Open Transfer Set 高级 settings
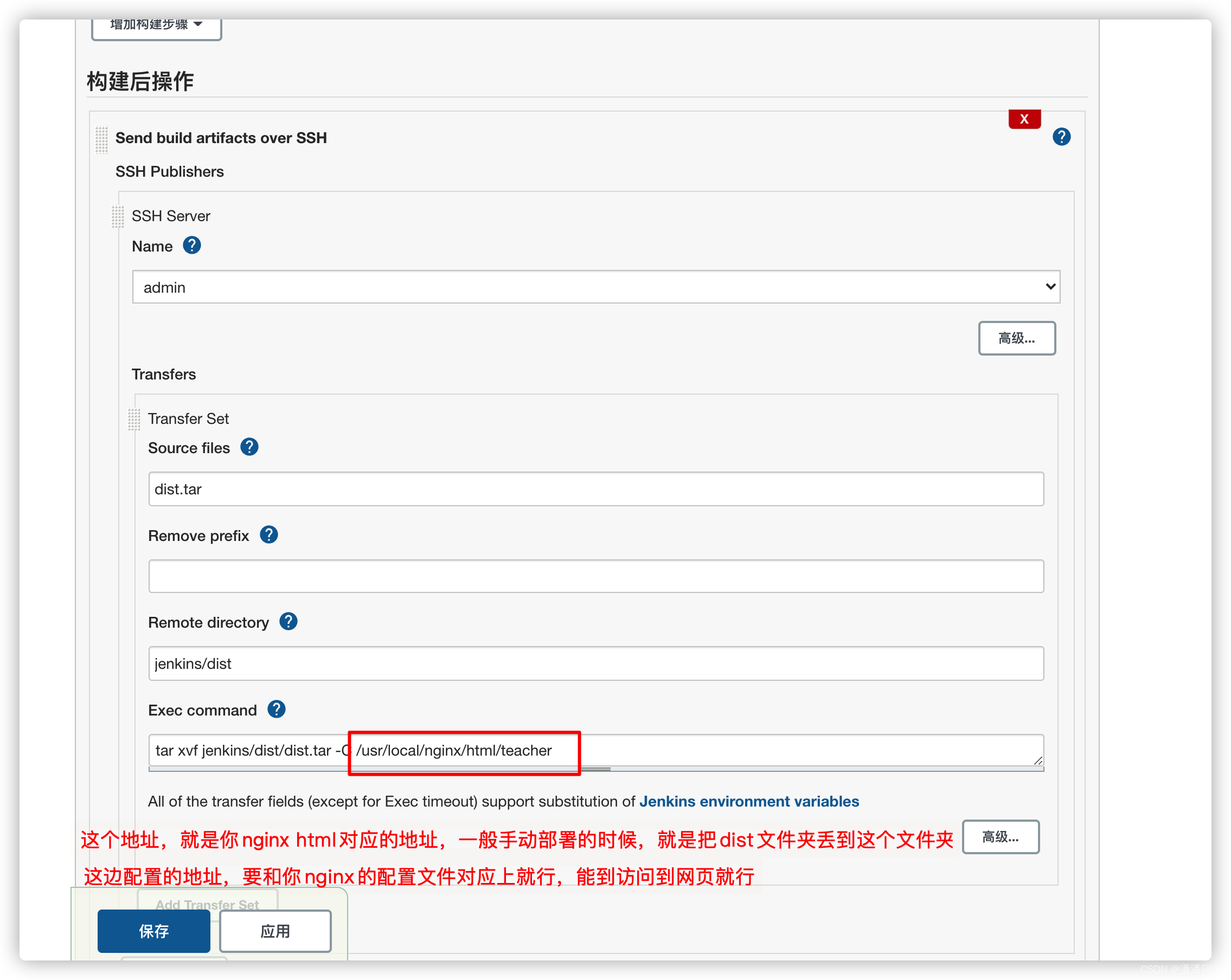Image resolution: width=1231 pixels, height=980 pixels. click(1001, 837)
